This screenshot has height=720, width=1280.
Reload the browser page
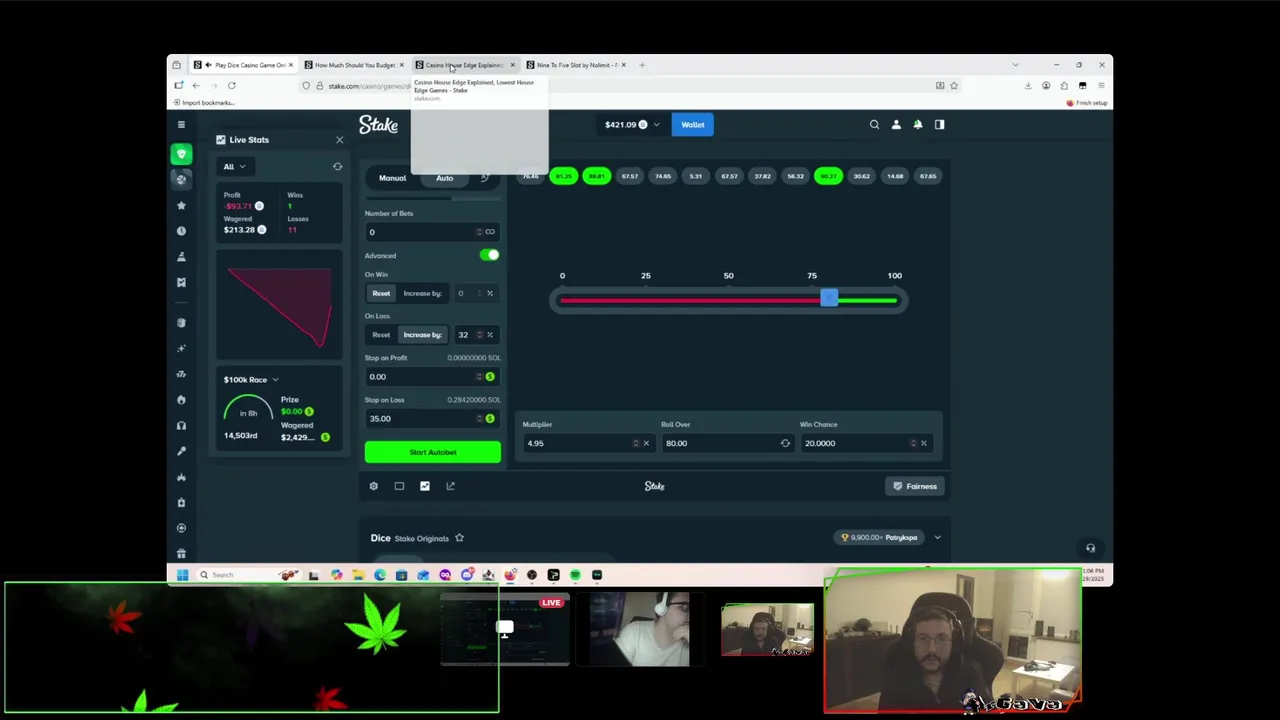(x=231, y=86)
